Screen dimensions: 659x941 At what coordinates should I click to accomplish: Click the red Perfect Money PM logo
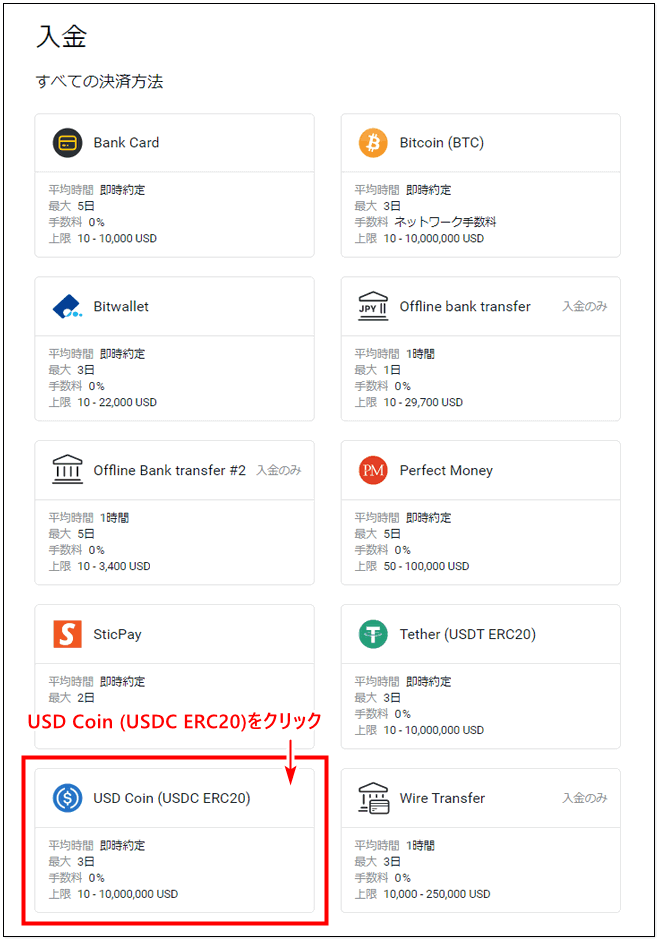point(373,470)
